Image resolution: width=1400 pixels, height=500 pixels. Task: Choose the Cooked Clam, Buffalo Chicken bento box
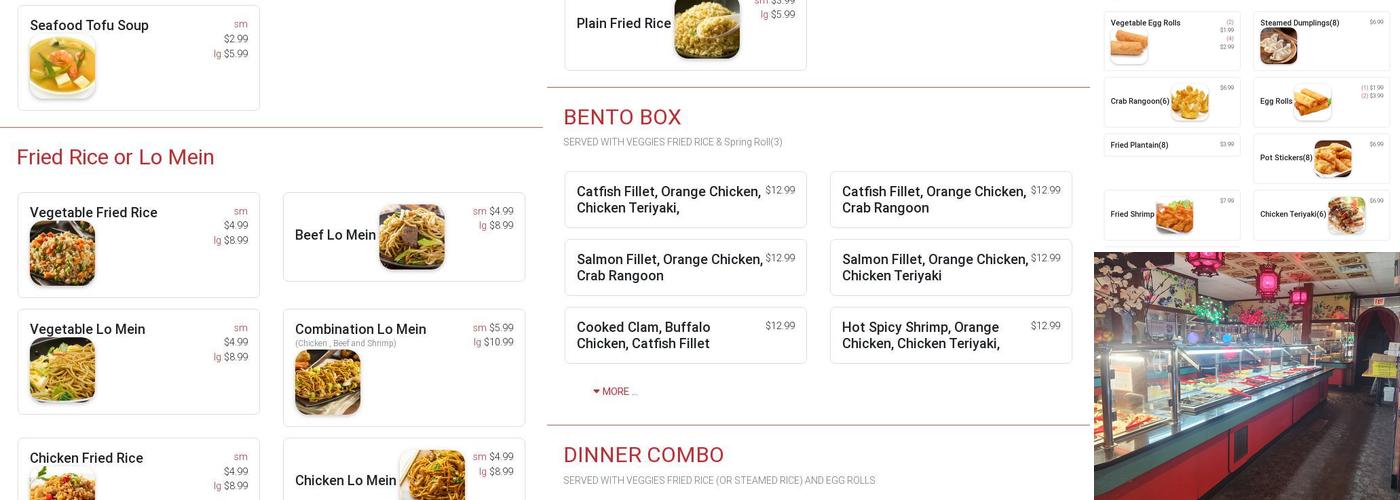(x=685, y=335)
